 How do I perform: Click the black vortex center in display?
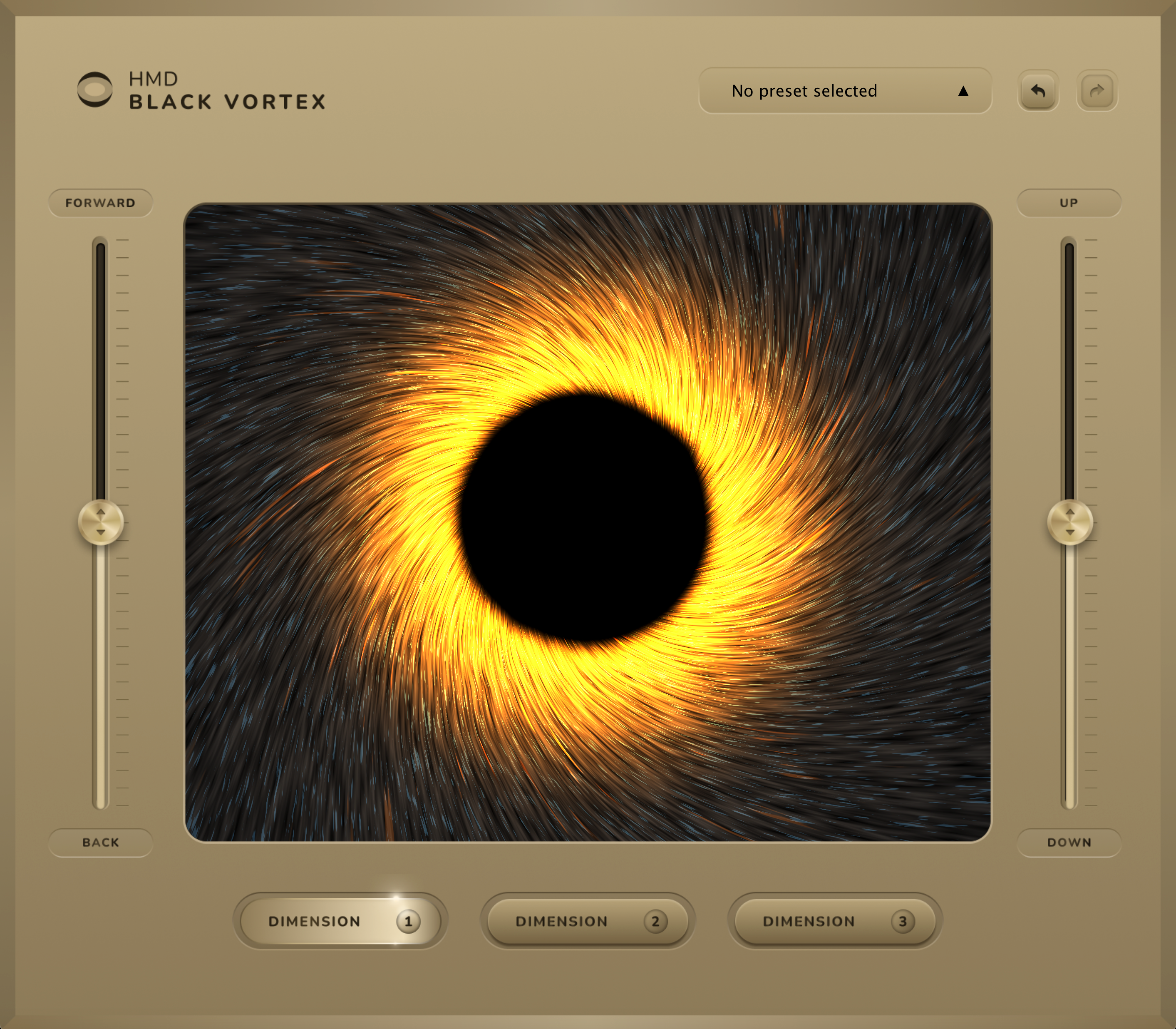584,517
